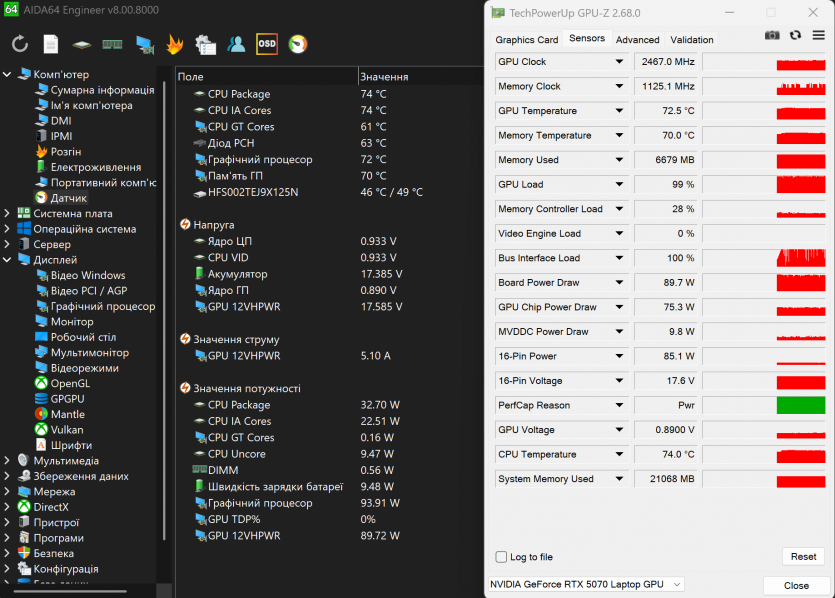Open the OSD panel icon

267,44
